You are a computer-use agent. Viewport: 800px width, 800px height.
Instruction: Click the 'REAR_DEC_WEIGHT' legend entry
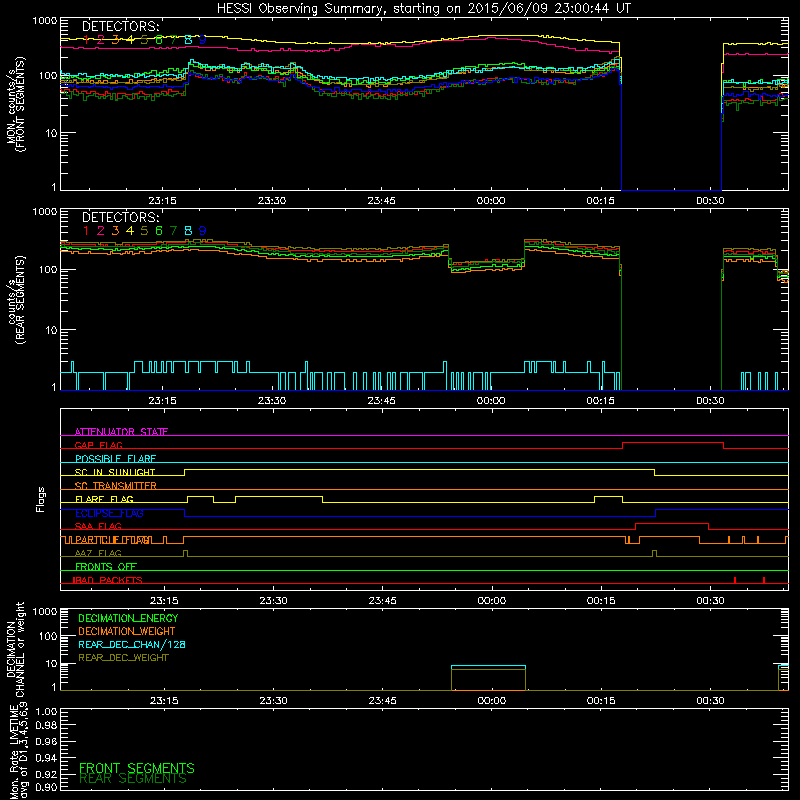123,658
